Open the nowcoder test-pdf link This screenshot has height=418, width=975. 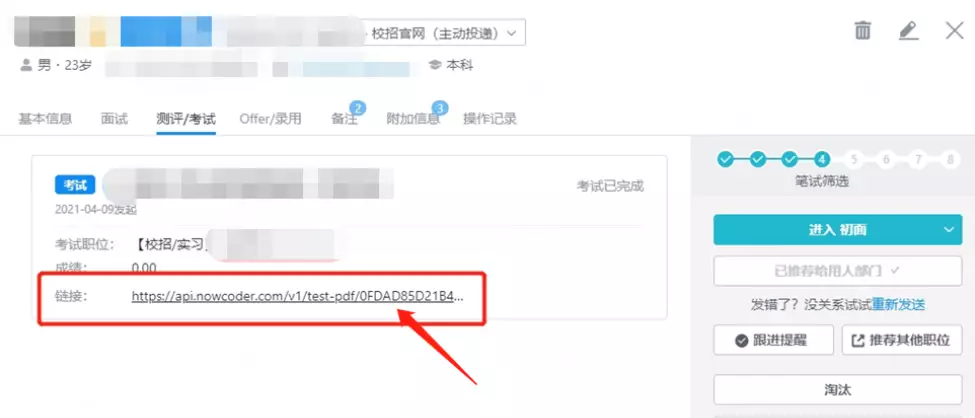coord(298,297)
